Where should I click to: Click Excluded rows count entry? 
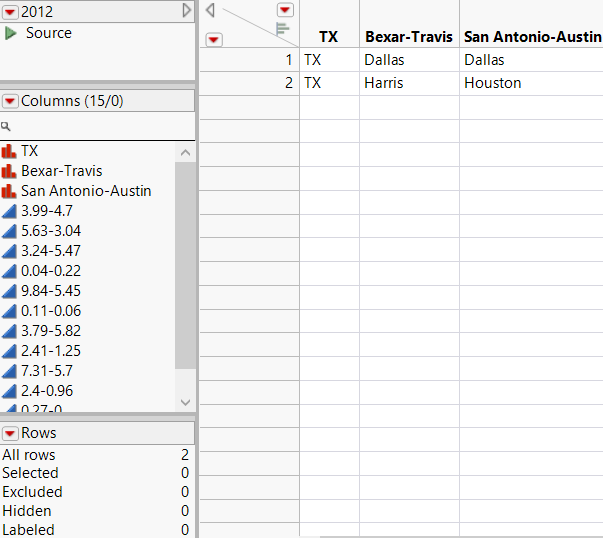pyautogui.click(x=95, y=492)
